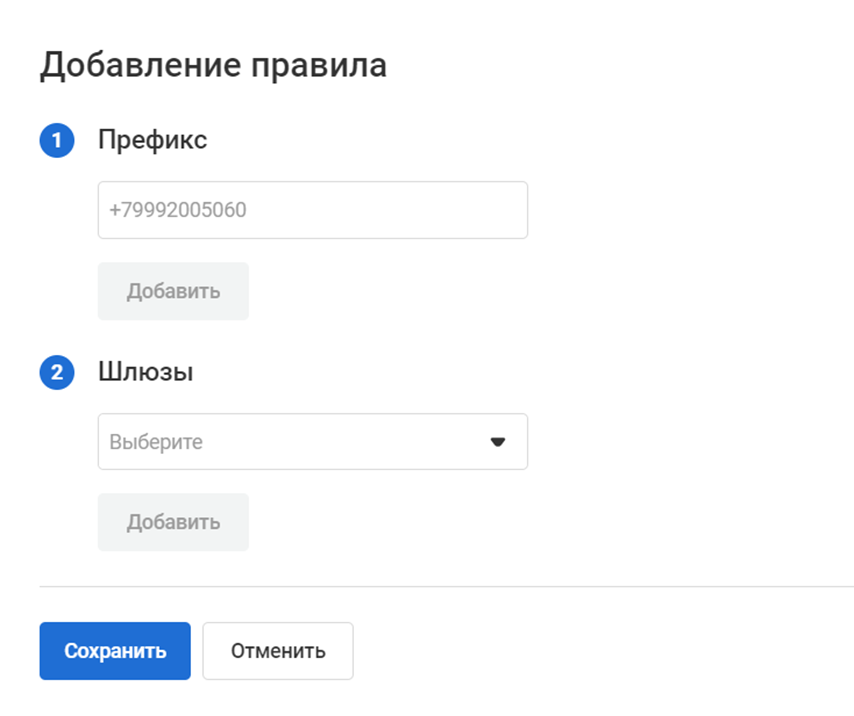Image resolution: width=854 pixels, height=716 pixels.
Task: Click the Выберите placeholder in the combo box
Action: [x=156, y=442]
